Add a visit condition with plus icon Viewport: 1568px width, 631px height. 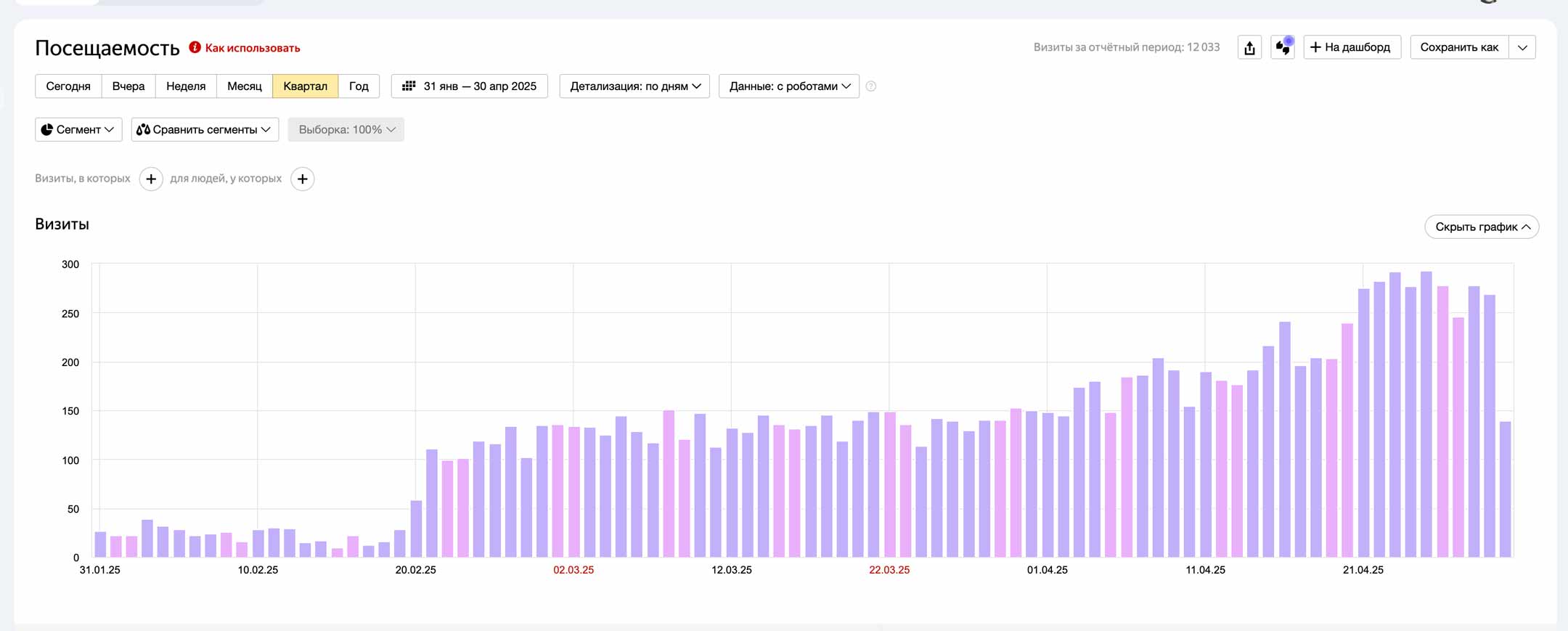[151, 179]
